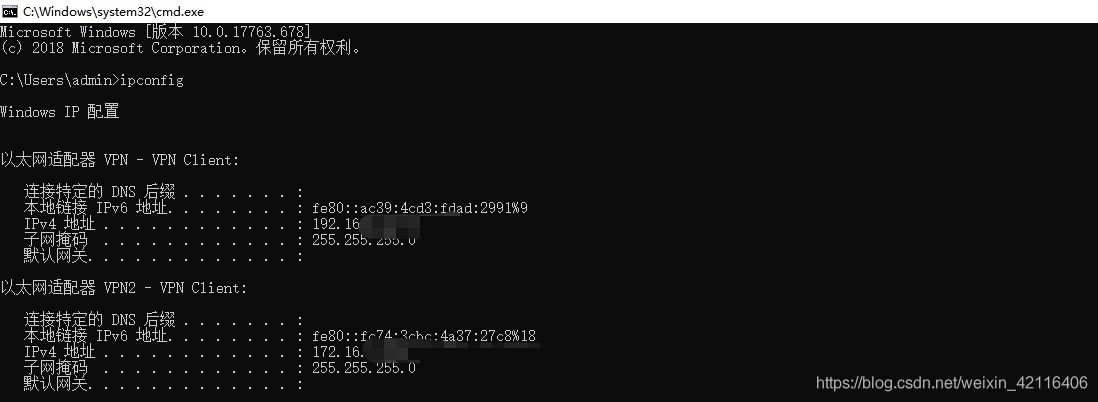Click the Microsoft Windows version 10.0.17763.678 line
Screen dimensions: 1098x402
(162, 31)
